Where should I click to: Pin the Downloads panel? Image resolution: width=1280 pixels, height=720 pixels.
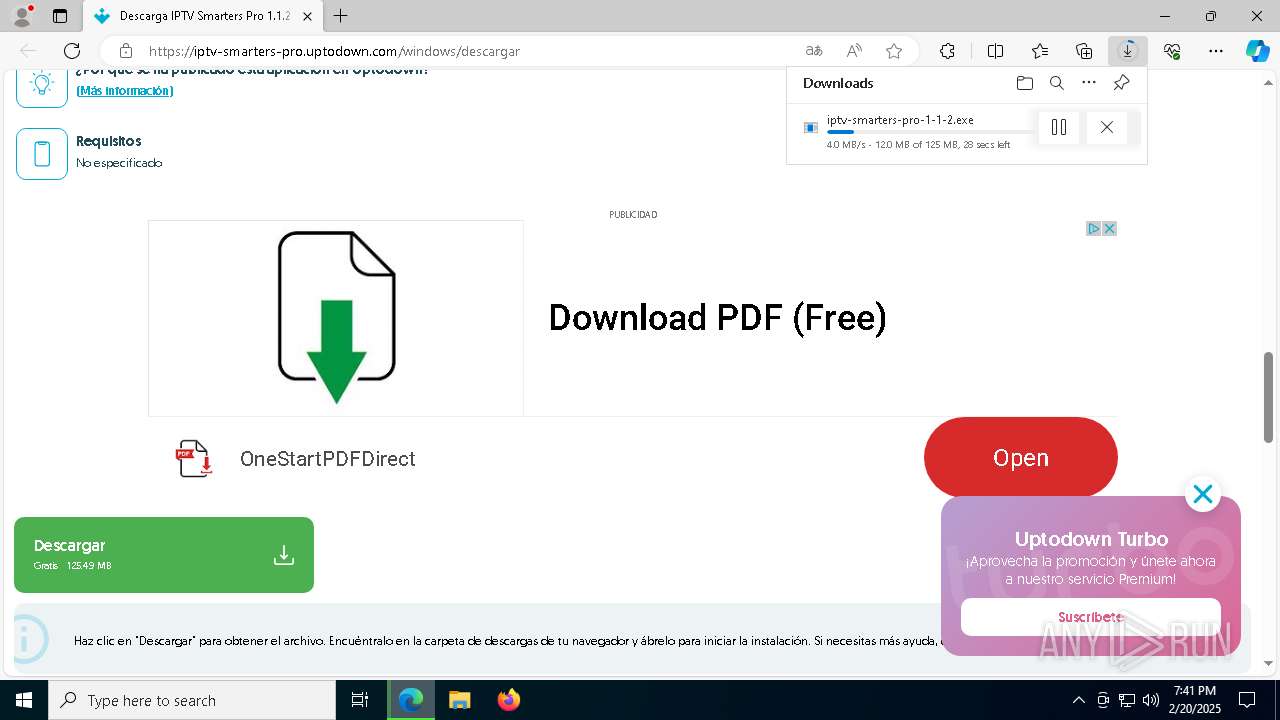1122,83
